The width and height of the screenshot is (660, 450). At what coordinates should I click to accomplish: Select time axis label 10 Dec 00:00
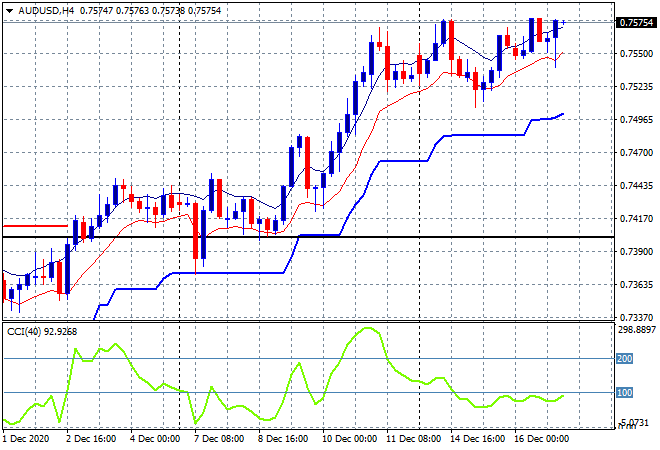349,439
